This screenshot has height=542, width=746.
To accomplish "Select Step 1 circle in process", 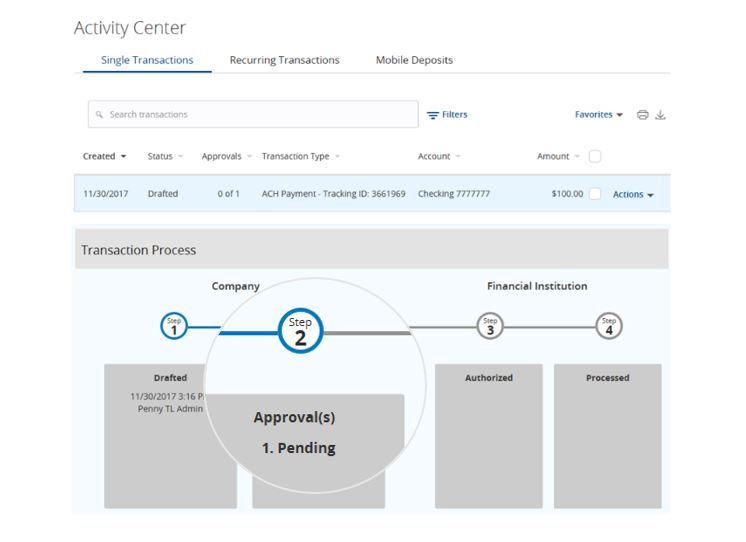I will tap(174, 326).
